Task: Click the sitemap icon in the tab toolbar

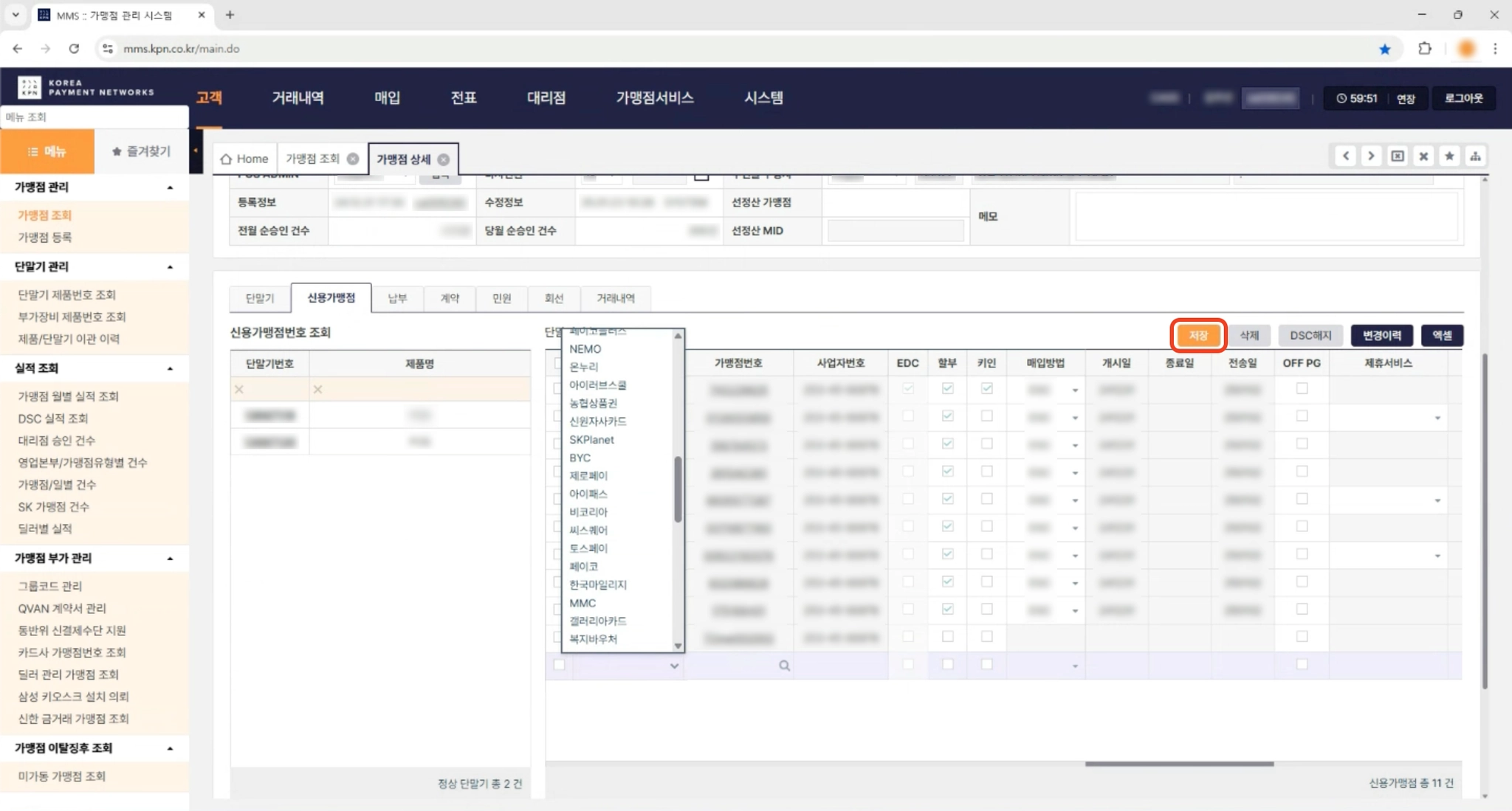Action: 1475,156
